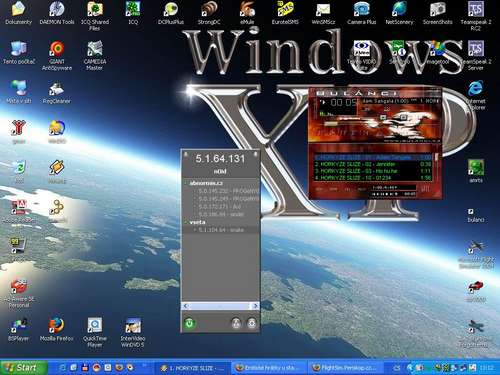Launch Firefox from the Quick Launch bar
The height and width of the screenshot is (375, 500).
[119, 368]
